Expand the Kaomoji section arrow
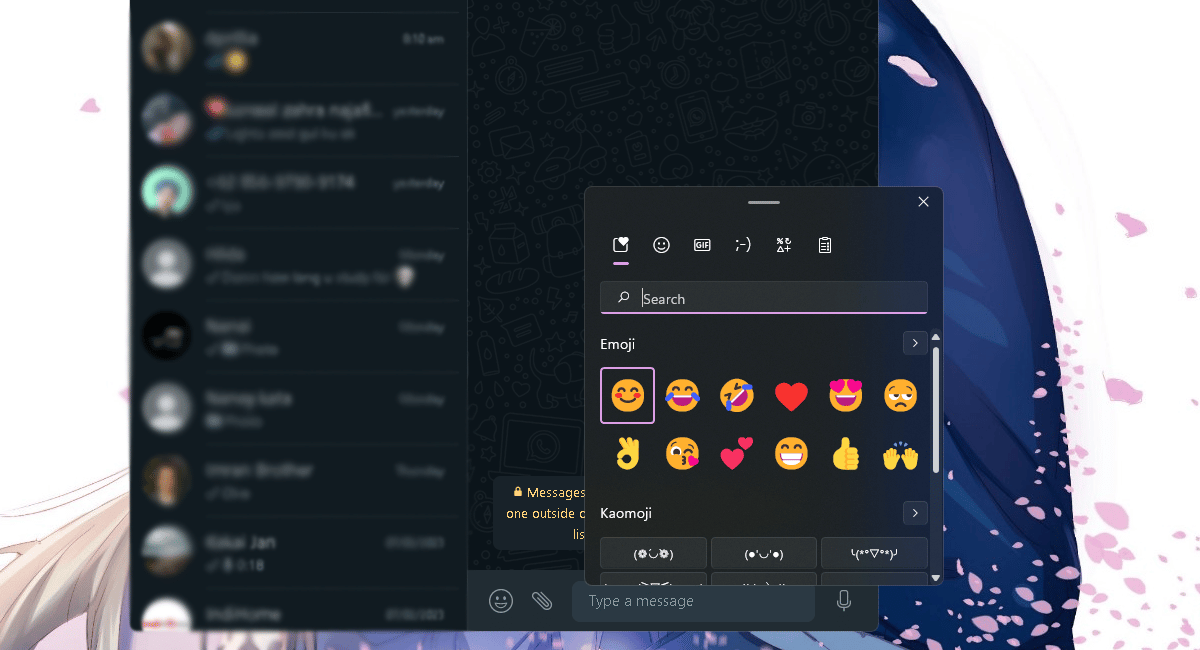Image resolution: width=1200 pixels, height=650 pixels. point(915,513)
